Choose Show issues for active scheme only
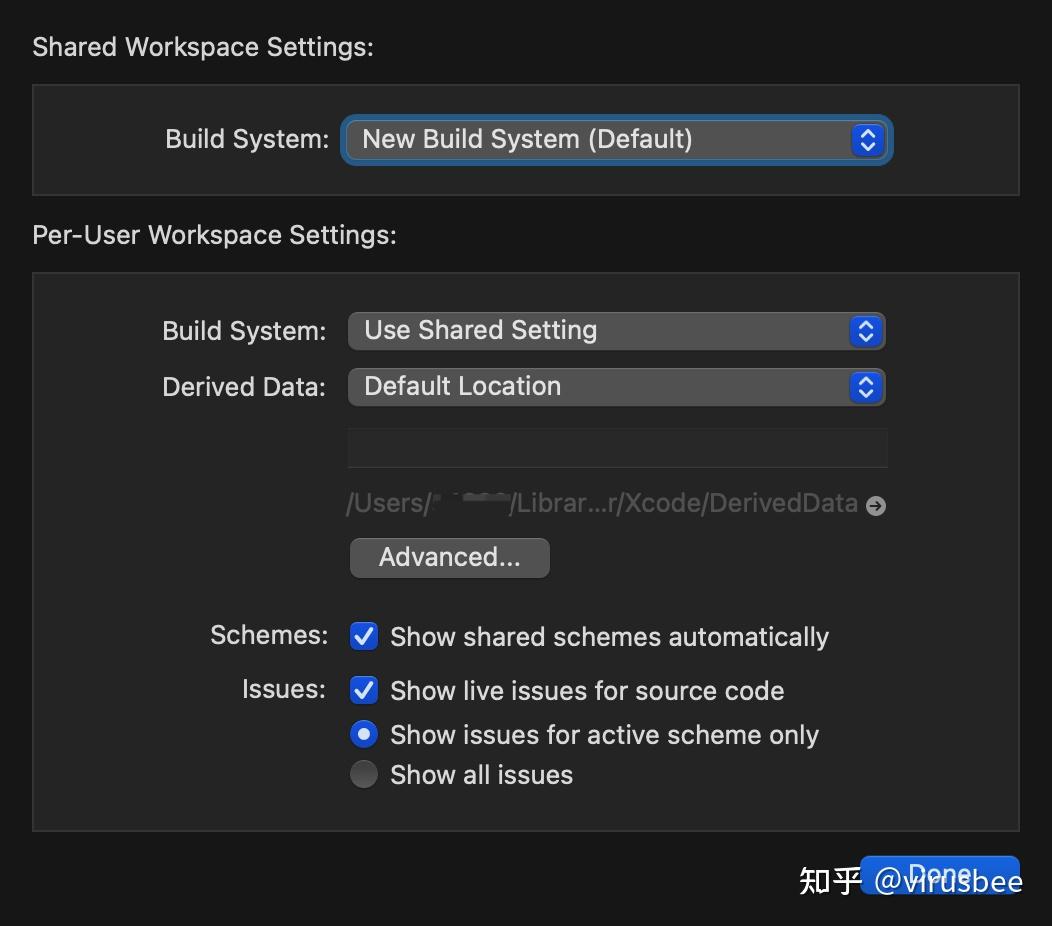 pyautogui.click(x=363, y=734)
